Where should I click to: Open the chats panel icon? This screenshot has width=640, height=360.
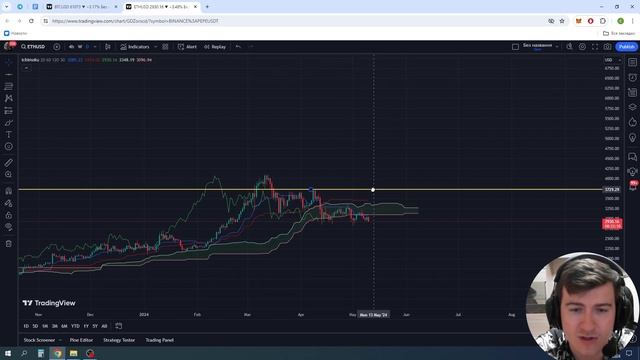point(632,157)
